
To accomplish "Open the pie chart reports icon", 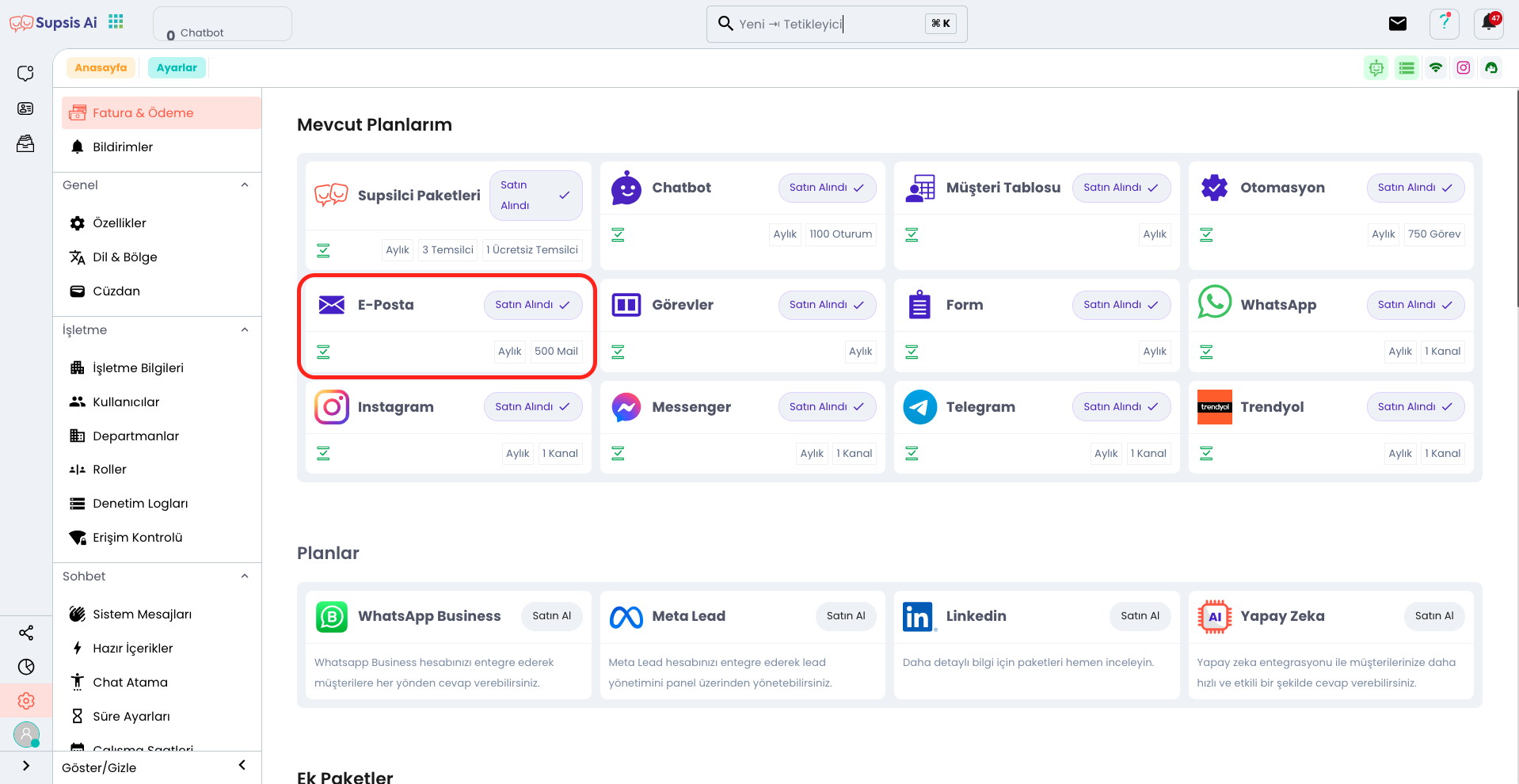I will click(26, 667).
